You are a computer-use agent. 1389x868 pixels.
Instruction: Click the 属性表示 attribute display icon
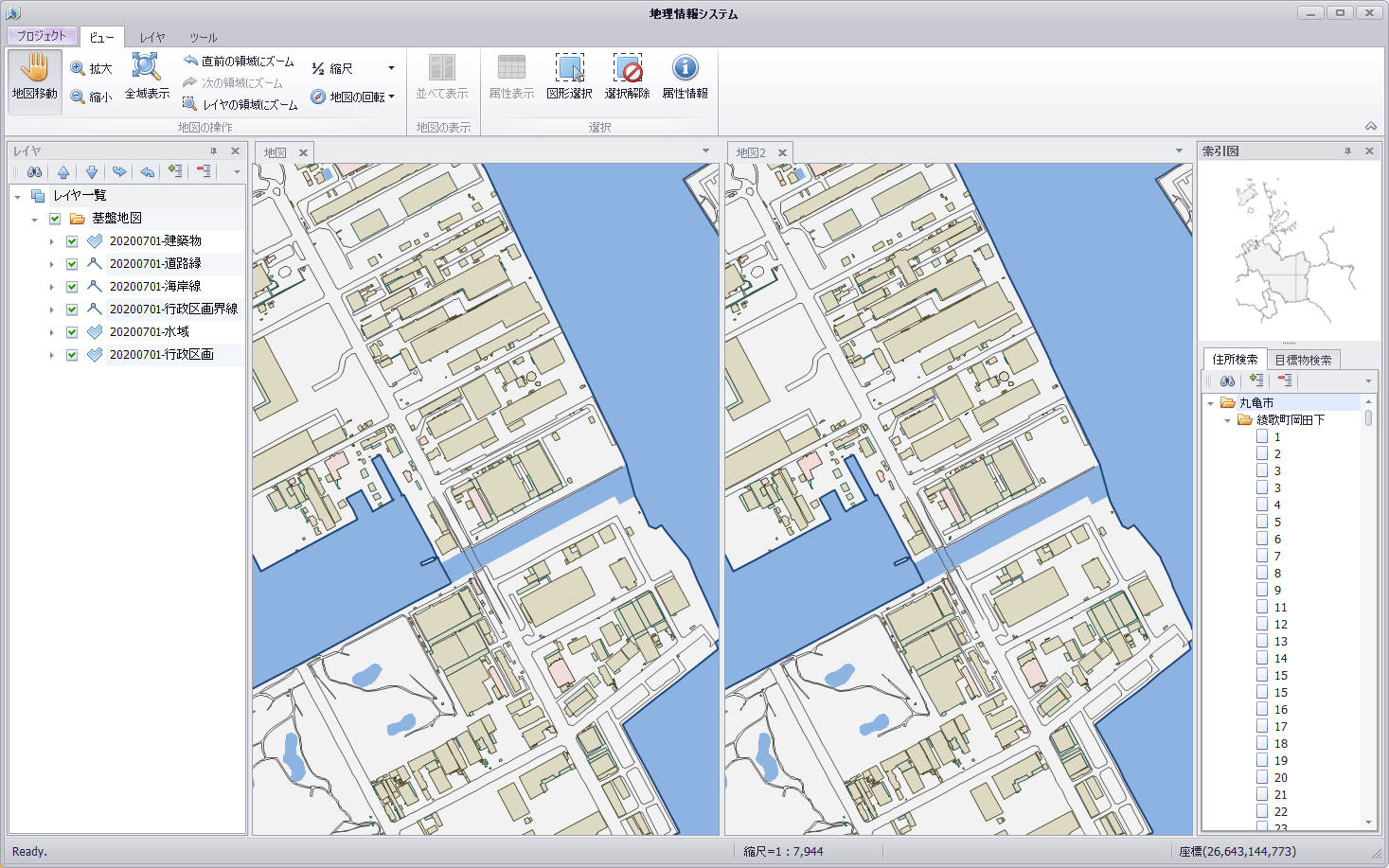[511, 76]
